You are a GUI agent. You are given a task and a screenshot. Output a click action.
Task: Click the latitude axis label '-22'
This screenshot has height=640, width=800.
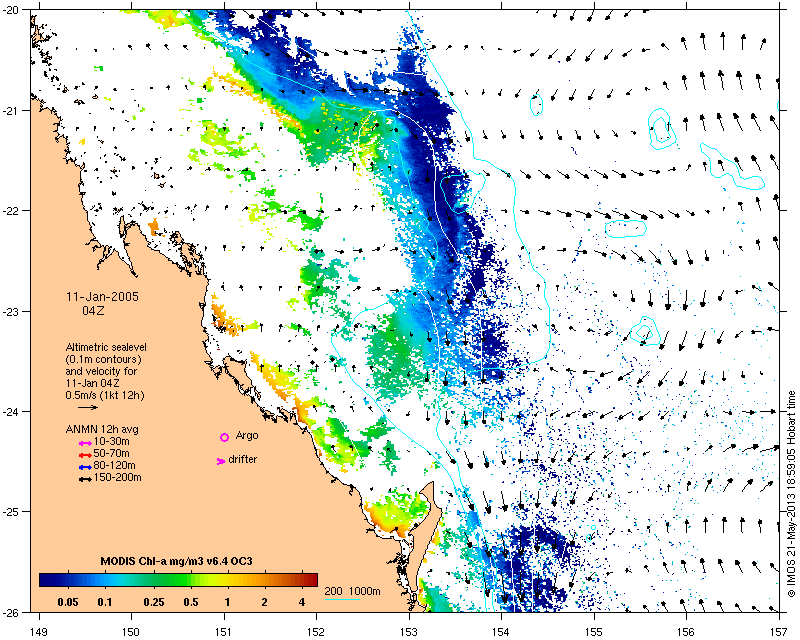click(x=10, y=211)
